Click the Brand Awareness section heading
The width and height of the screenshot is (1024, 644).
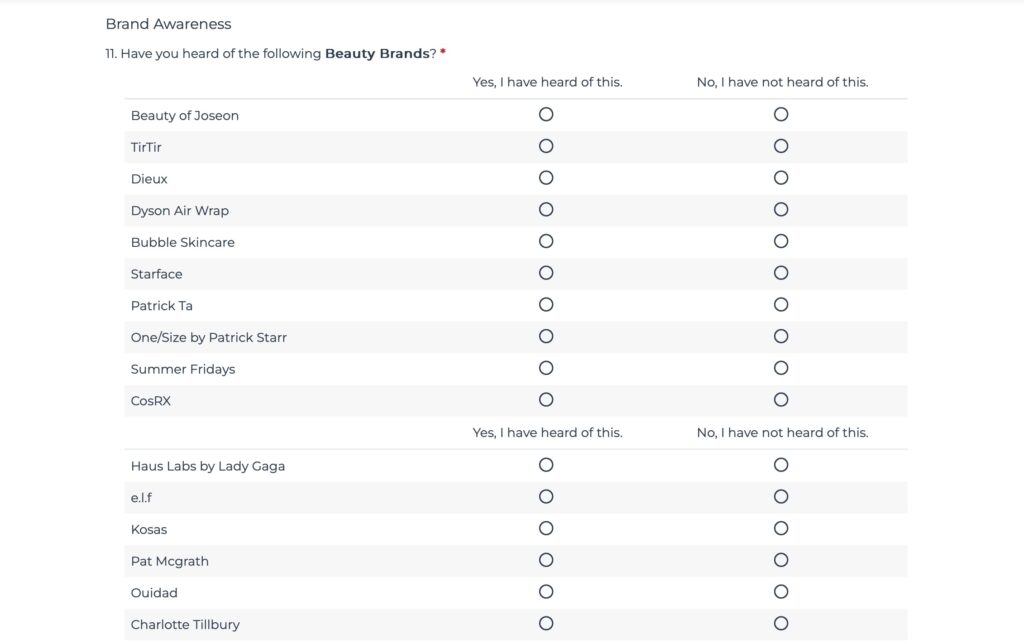click(x=168, y=24)
